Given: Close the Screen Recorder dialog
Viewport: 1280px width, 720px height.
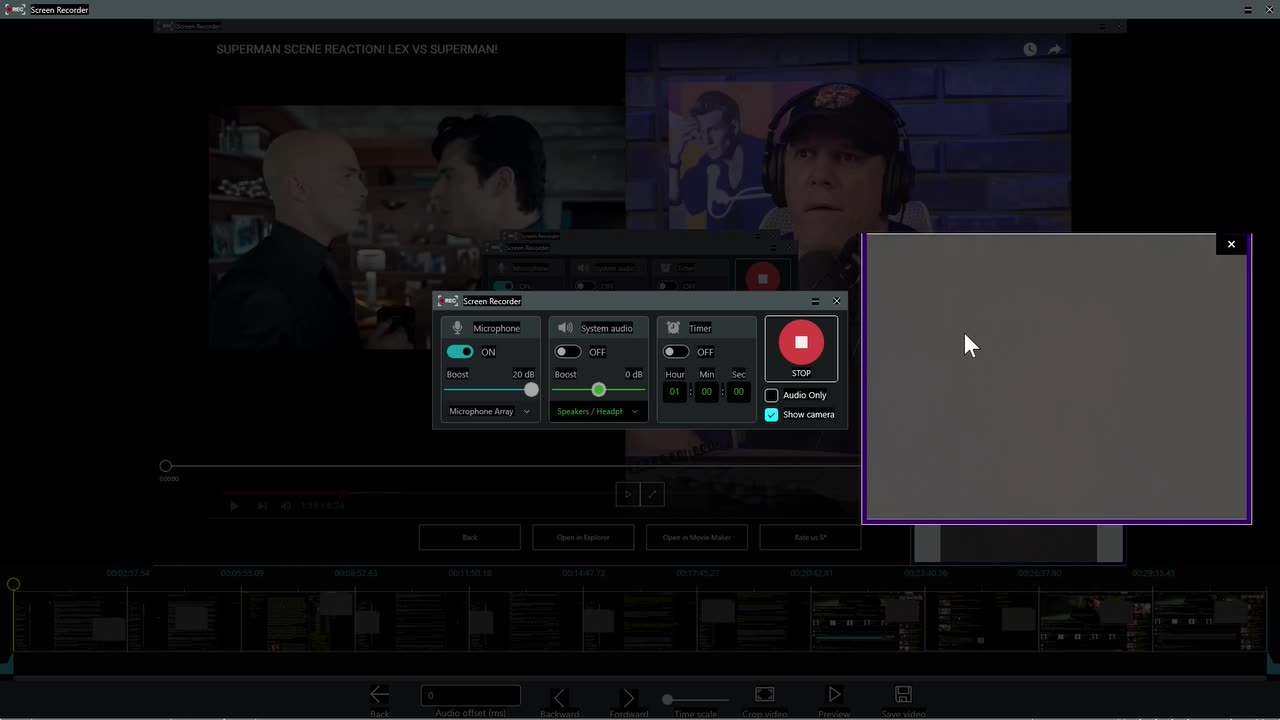Looking at the screenshot, I should [837, 301].
